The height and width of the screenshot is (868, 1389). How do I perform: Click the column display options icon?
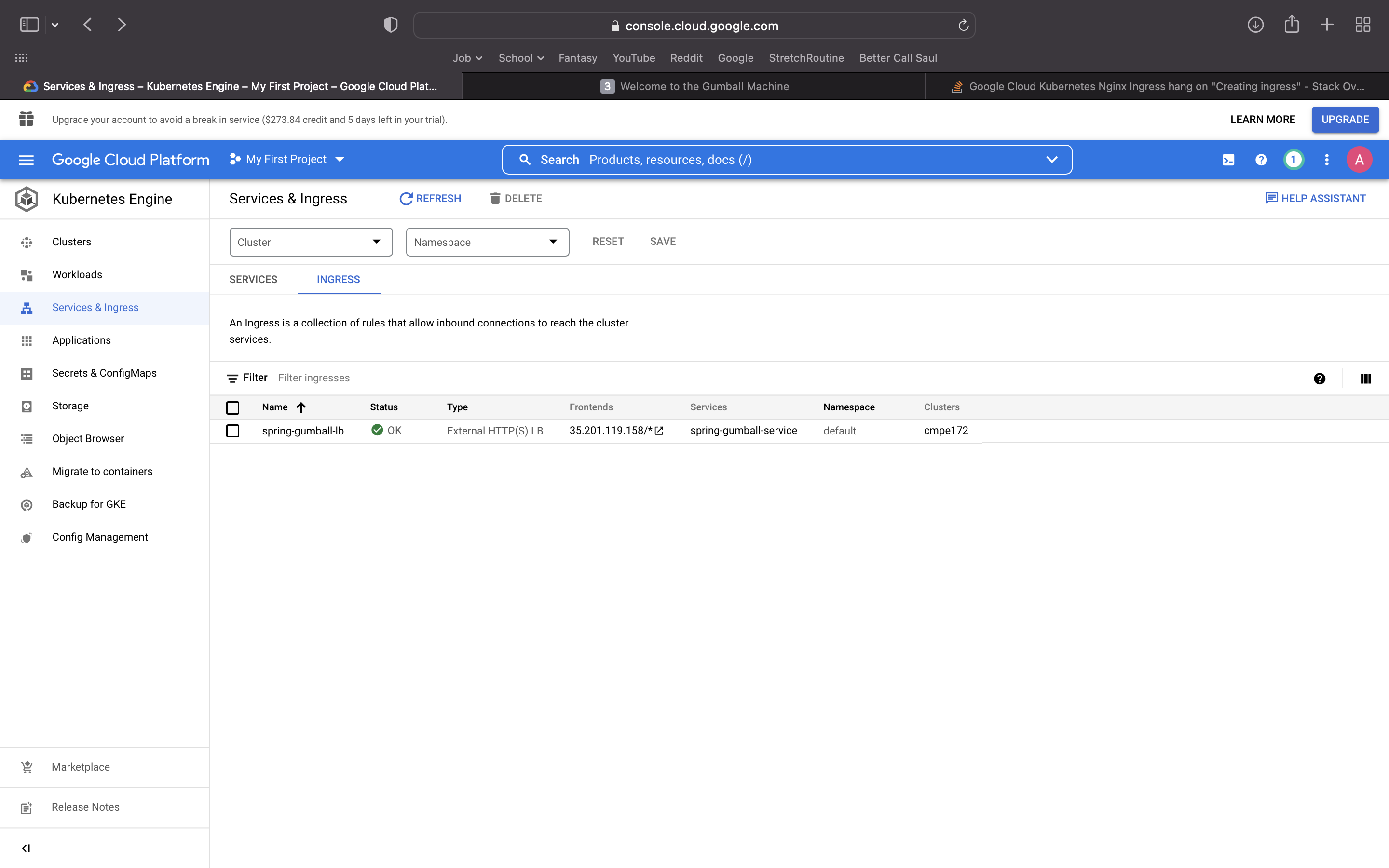click(1365, 379)
